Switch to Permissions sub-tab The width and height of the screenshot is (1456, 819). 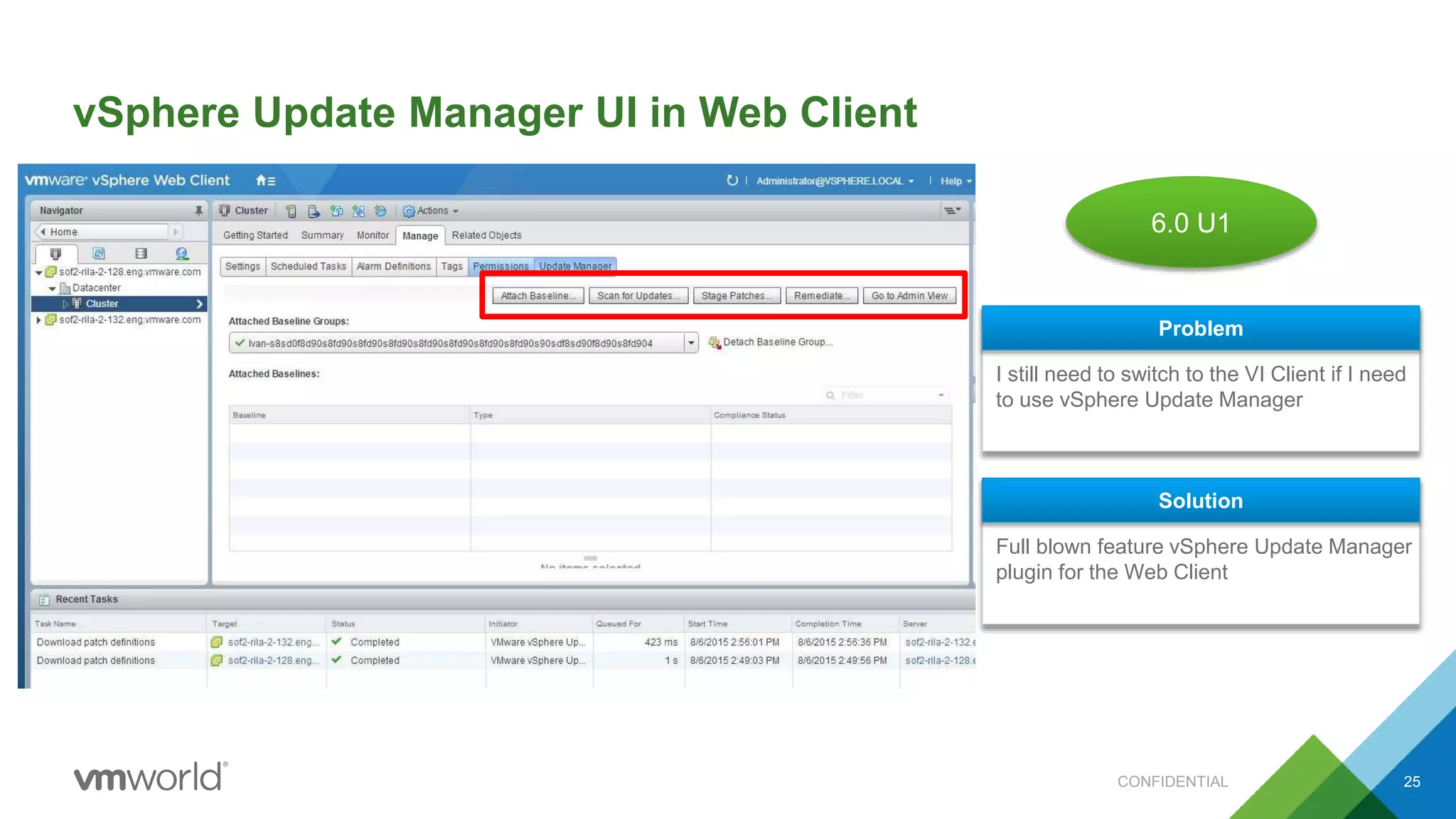pyautogui.click(x=500, y=266)
